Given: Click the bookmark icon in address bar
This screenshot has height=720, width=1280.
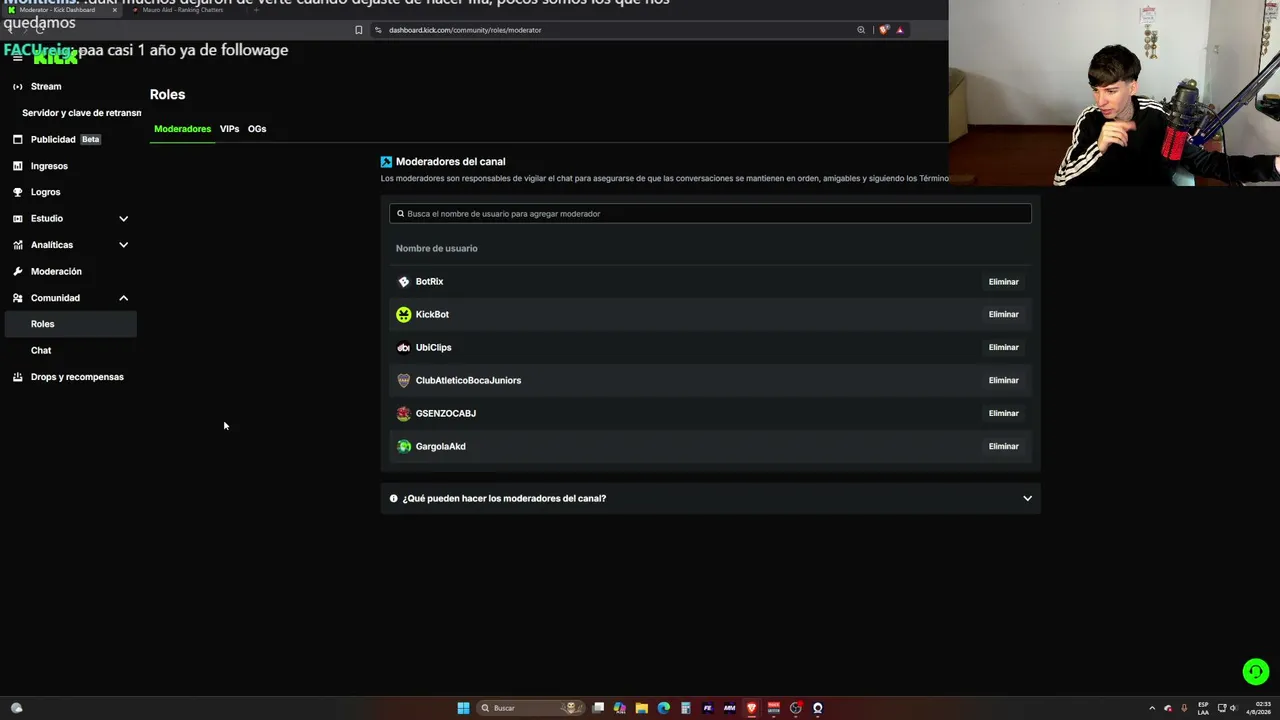Looking at the screenshot, I should click(x=359, y=30).
